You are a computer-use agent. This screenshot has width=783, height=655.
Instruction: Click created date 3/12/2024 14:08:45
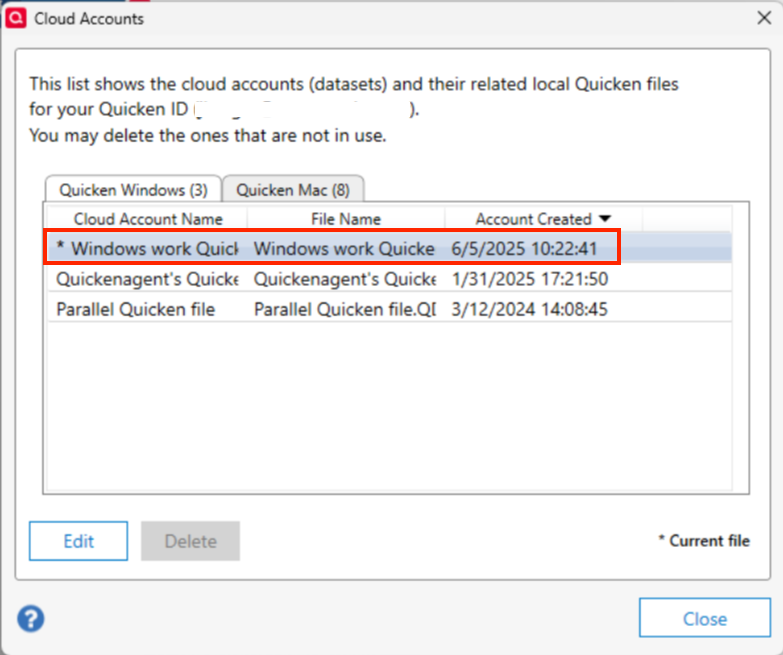click(529, 310)
